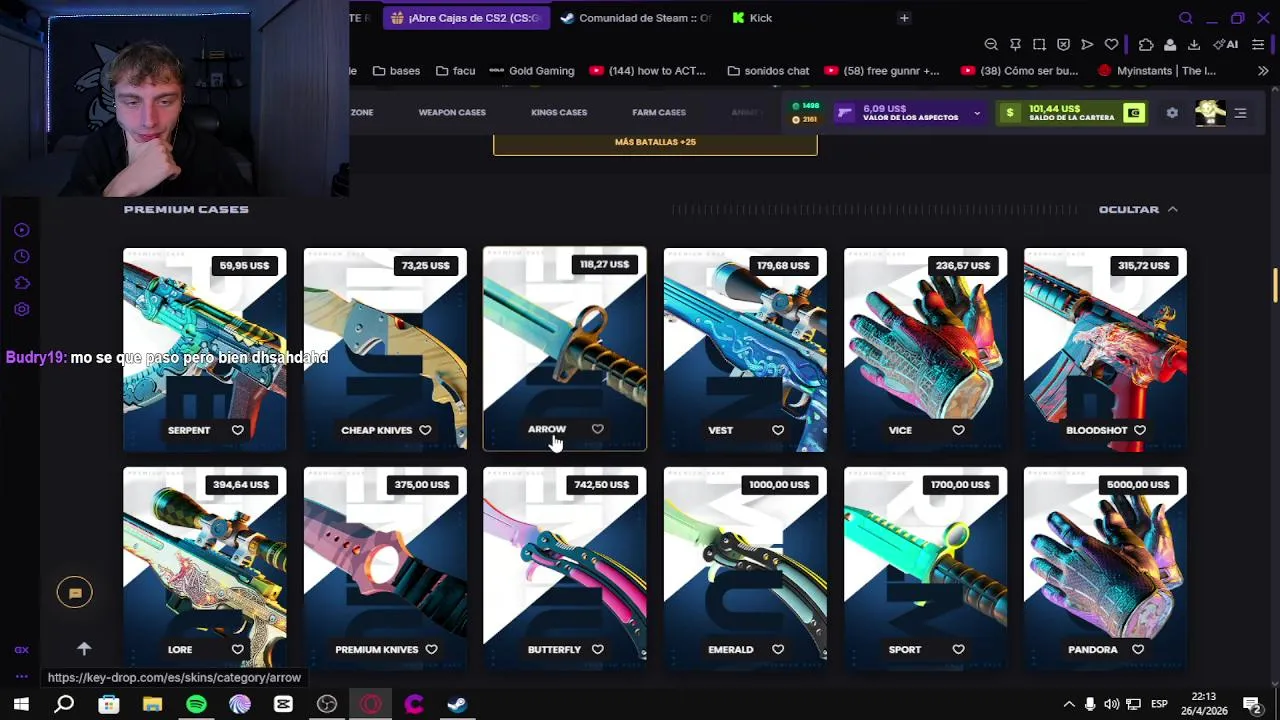Open the browser easy setup sliders icon

[x=1258, y=45]
